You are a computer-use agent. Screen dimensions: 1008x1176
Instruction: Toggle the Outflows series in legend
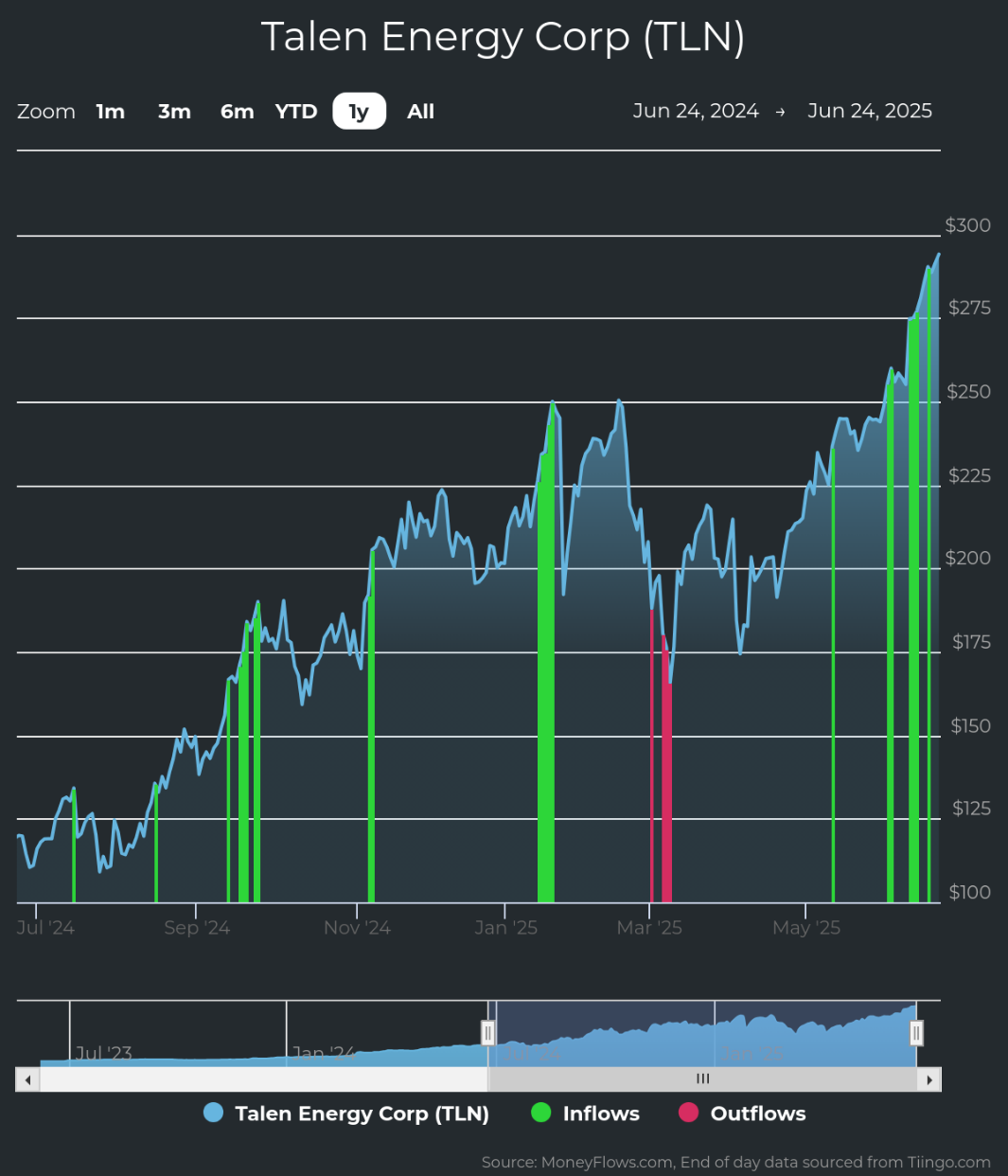coord(742,1114)
